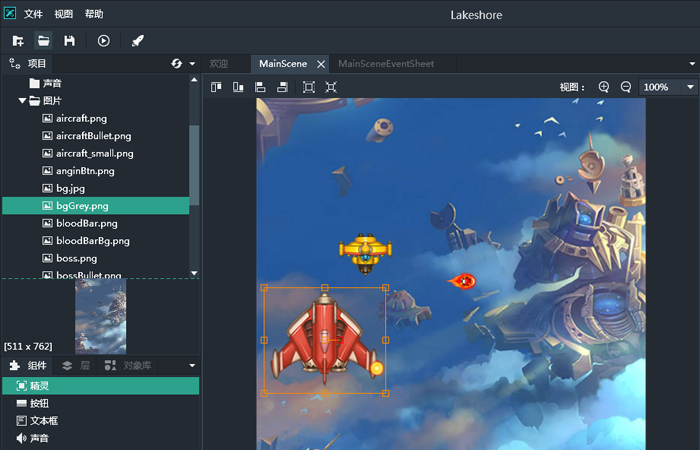
Task: Collapse the 图片 folder
Action: tap(22, 101)
